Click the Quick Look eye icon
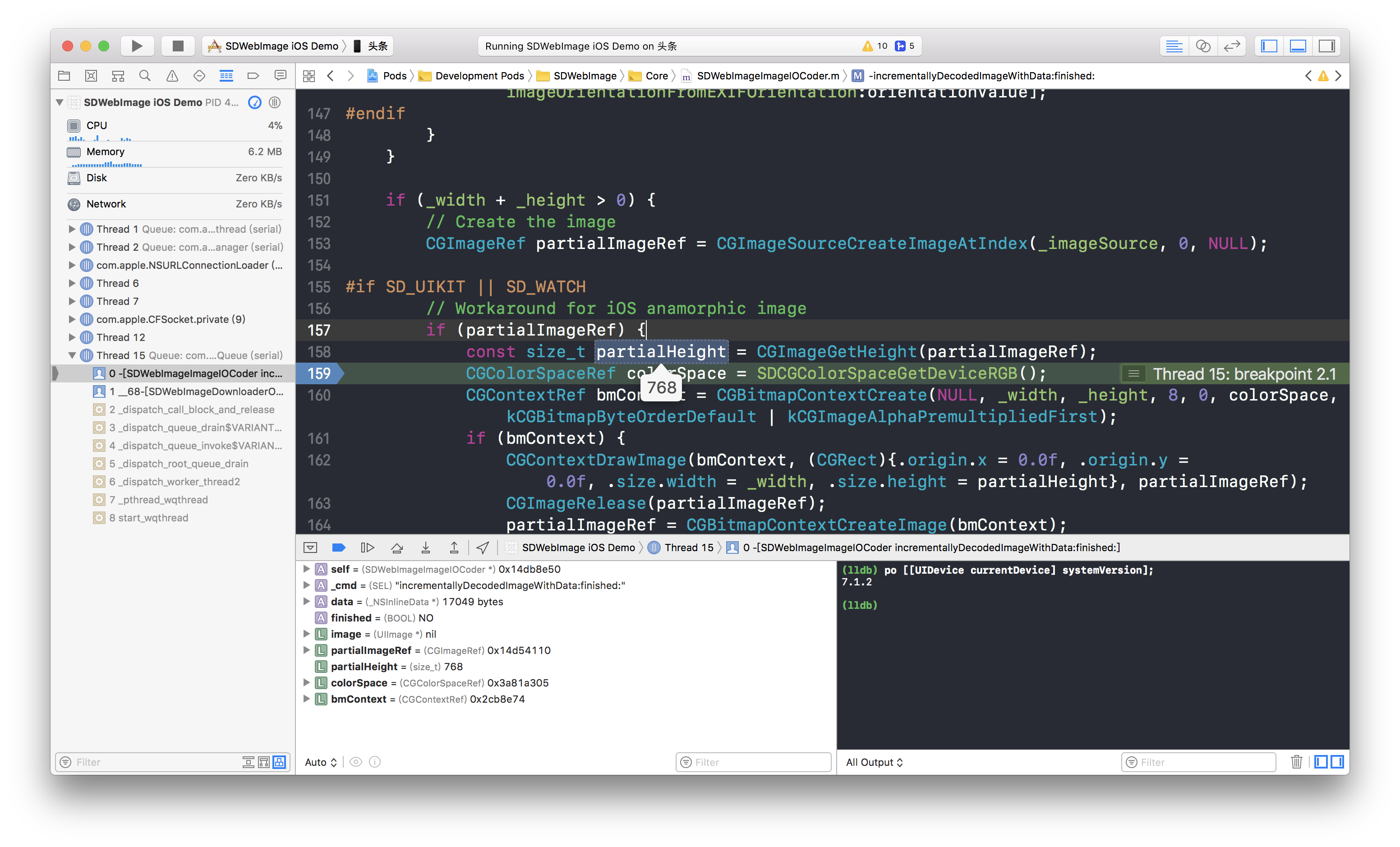The height and width of the screenshot is (847, 1400). pyautogui.click(x=356, y=762)
